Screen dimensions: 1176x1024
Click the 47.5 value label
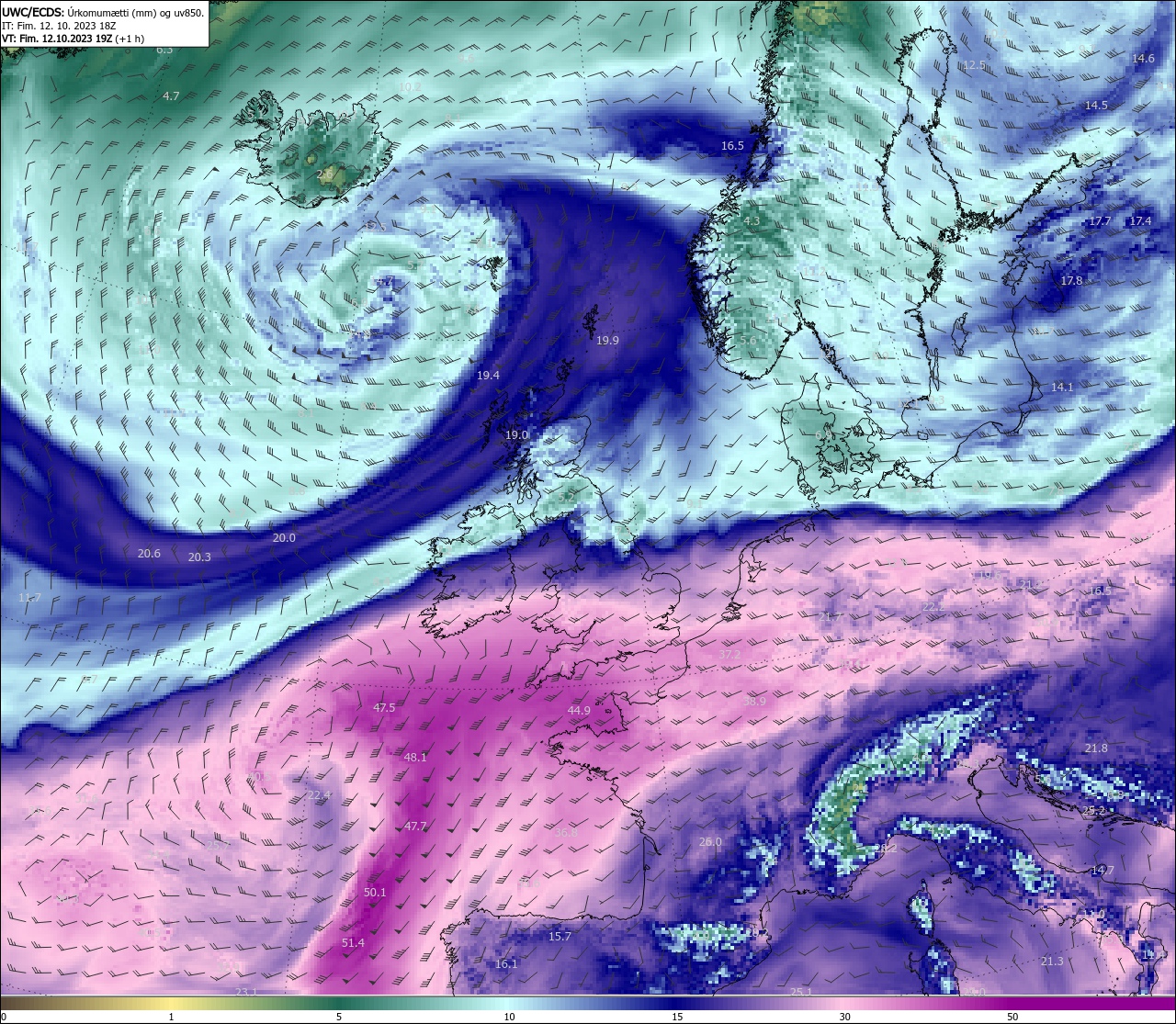point(384,708)
